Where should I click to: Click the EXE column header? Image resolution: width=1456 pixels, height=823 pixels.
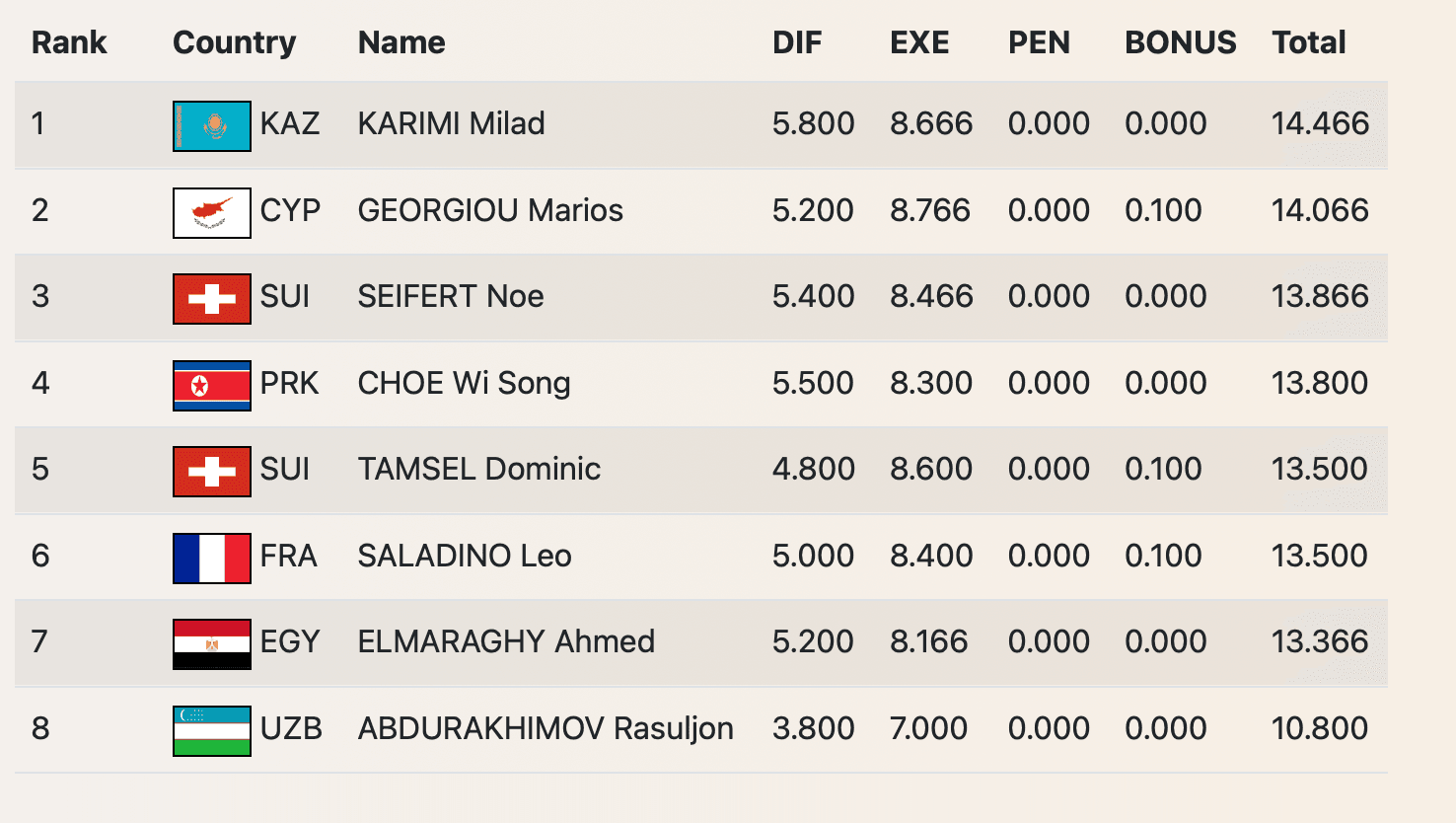coord(919,42)
